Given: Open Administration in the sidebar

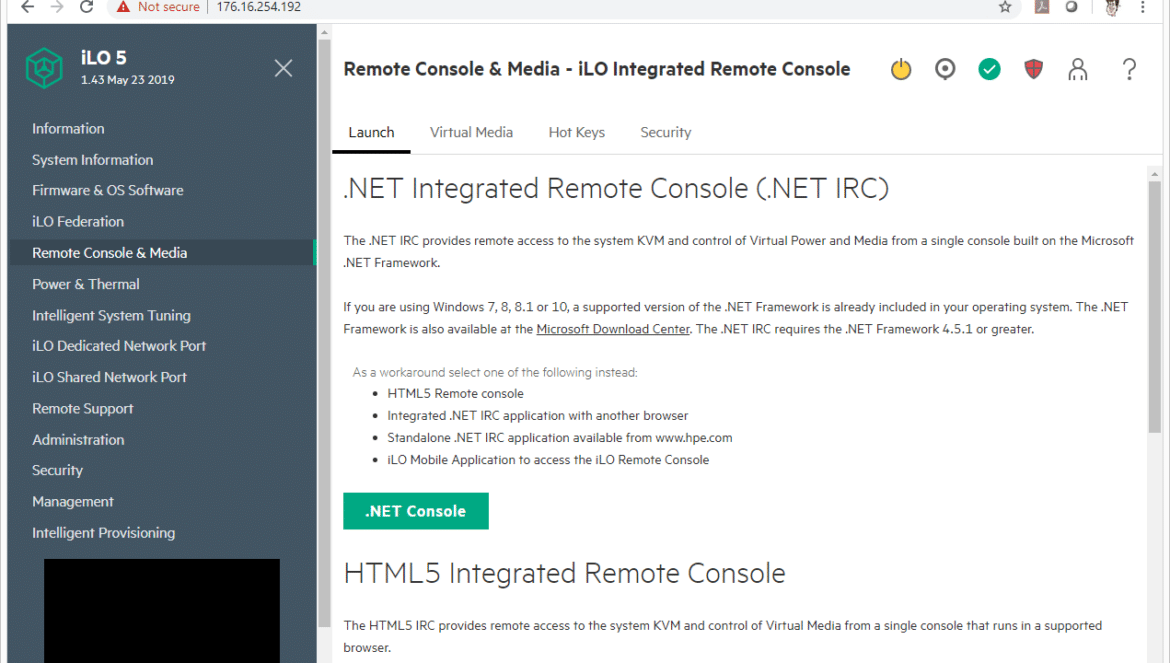Looking at the screenshot, I should (x=78, y=440).
